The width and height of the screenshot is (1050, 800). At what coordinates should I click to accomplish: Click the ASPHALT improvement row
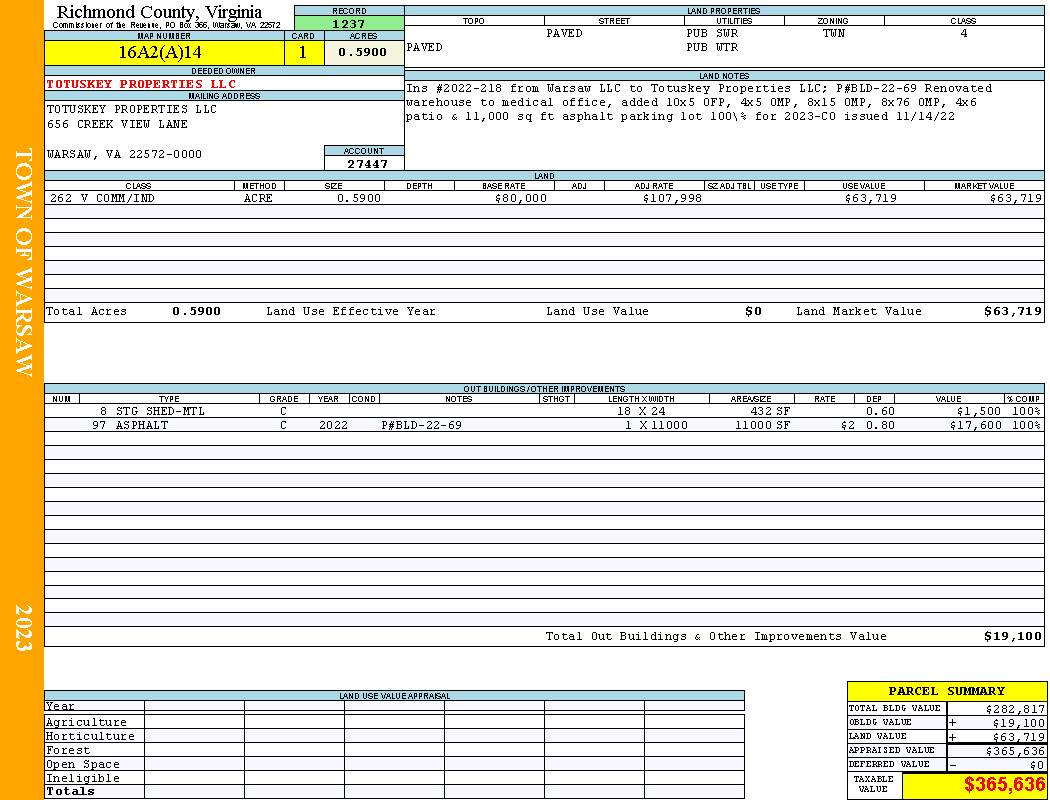544,425
